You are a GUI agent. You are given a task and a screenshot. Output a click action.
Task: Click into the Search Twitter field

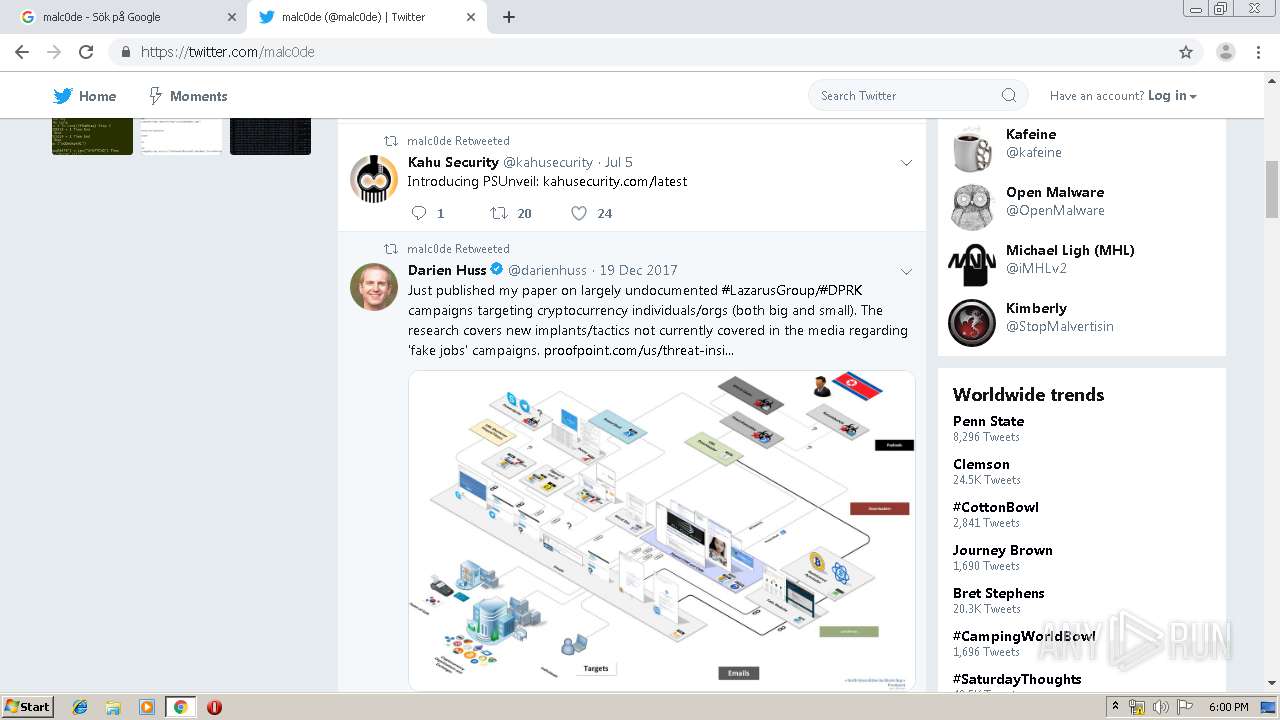pyautogui.click(x=918, y=96)
